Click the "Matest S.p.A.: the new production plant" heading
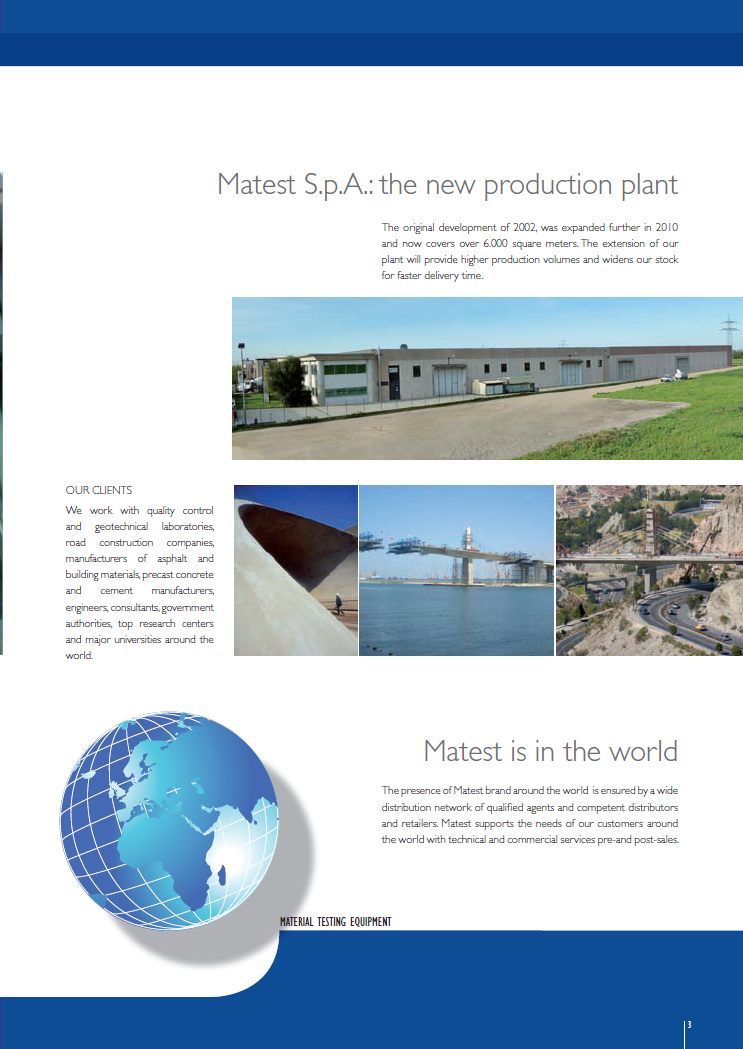Viewport: 743px width, 1049px height. [447, 185]
